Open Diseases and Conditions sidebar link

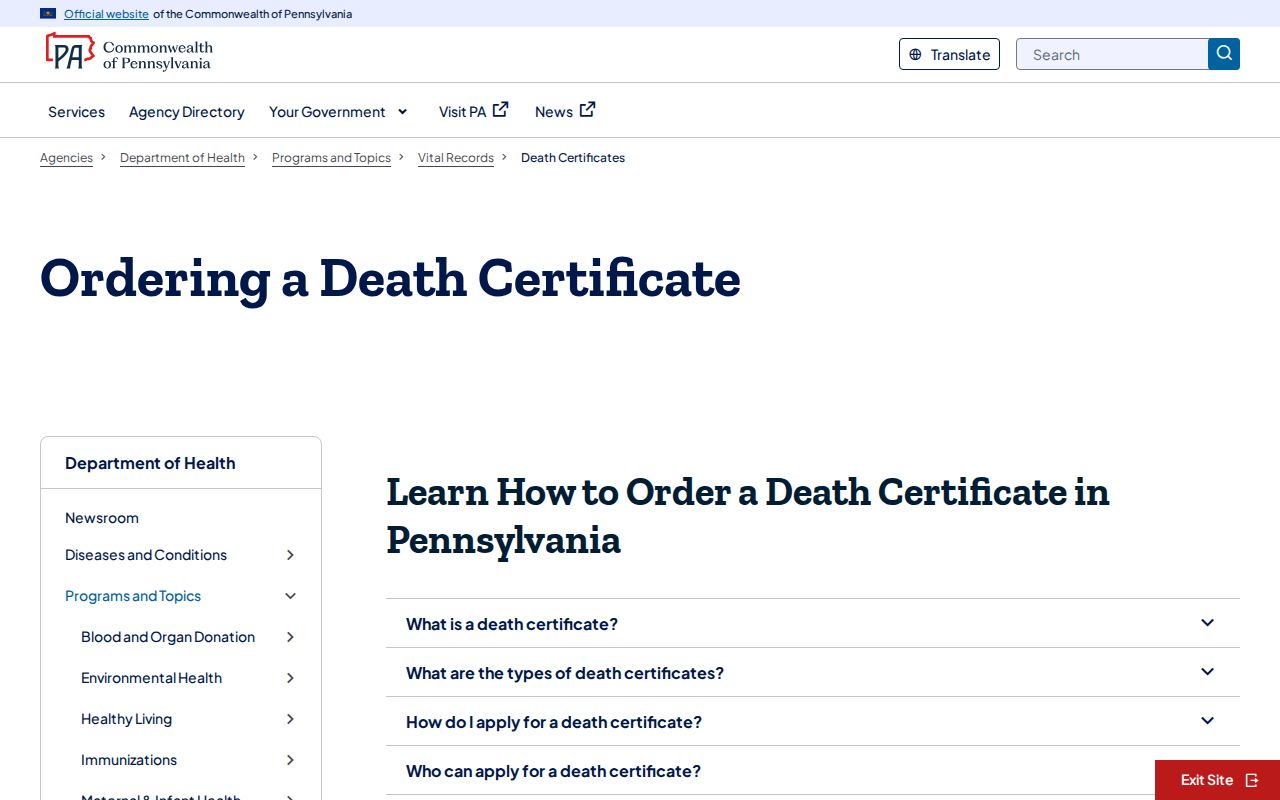pos(146,555)
